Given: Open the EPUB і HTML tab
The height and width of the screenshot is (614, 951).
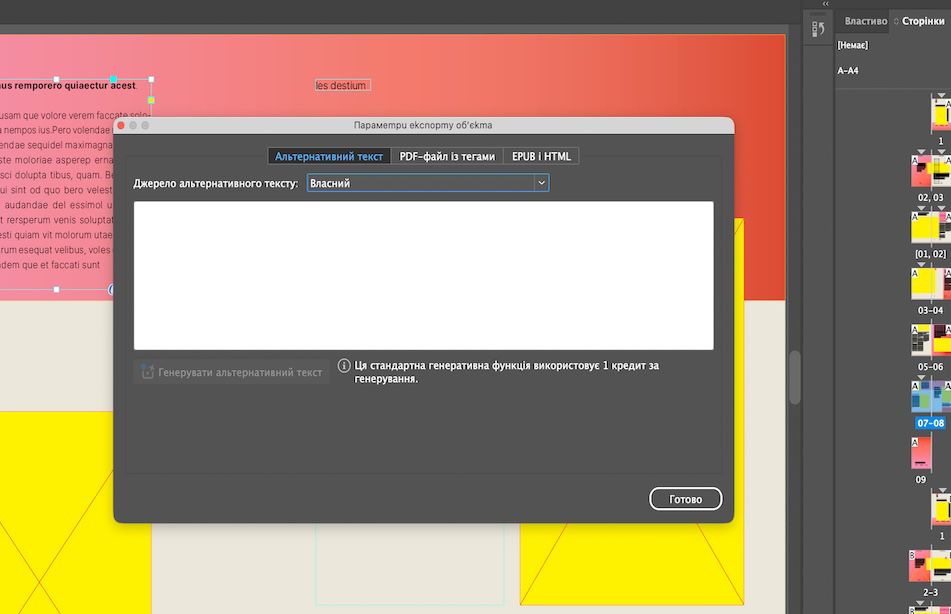Looking at the screenshot, I should 541,157.
